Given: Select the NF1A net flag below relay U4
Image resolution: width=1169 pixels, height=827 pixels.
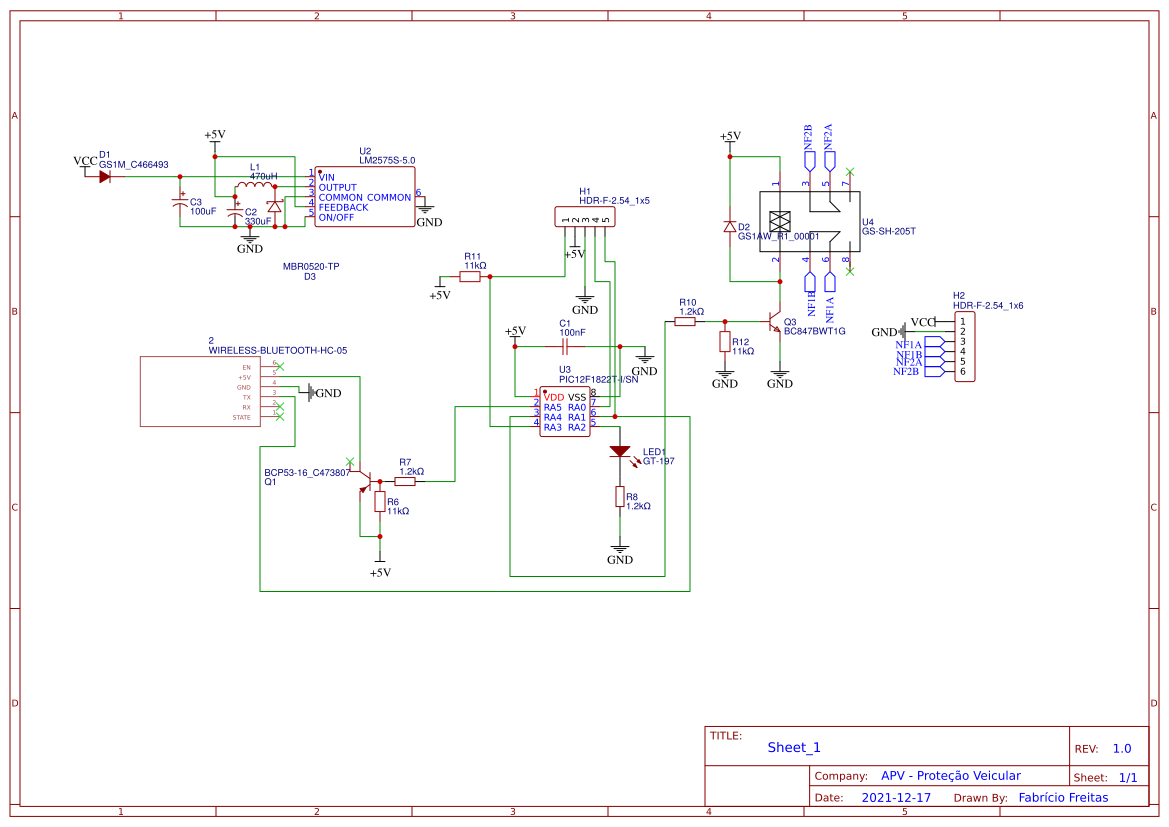Looking at the screenshot, I should [x=830, y=282].
